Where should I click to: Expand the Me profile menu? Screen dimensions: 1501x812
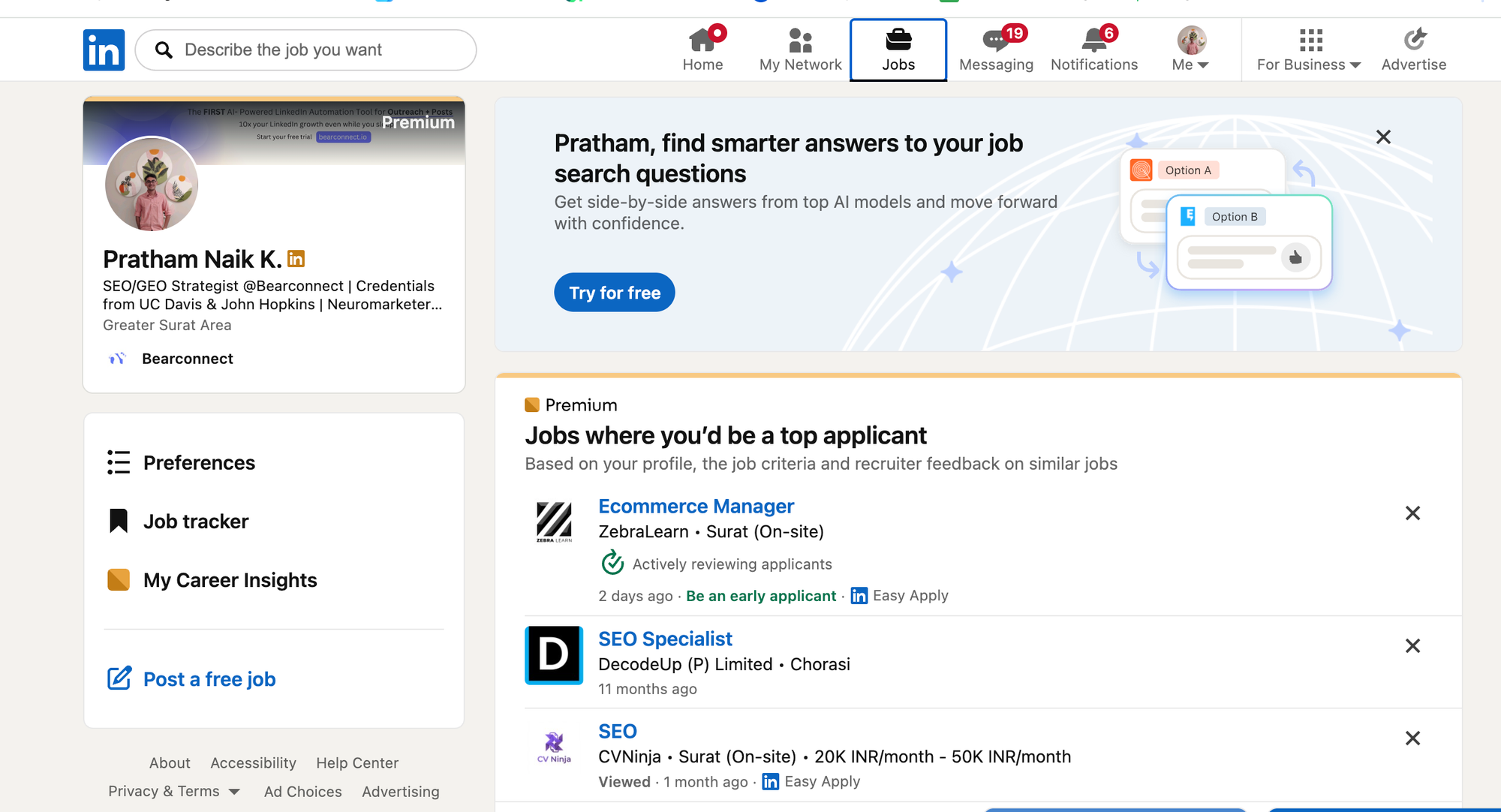(x=1191, y=50)
